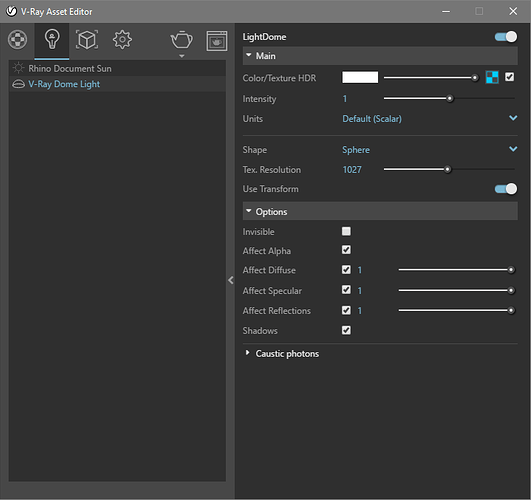
Task: Open the Settings gear tab
Action: point(122,40)
